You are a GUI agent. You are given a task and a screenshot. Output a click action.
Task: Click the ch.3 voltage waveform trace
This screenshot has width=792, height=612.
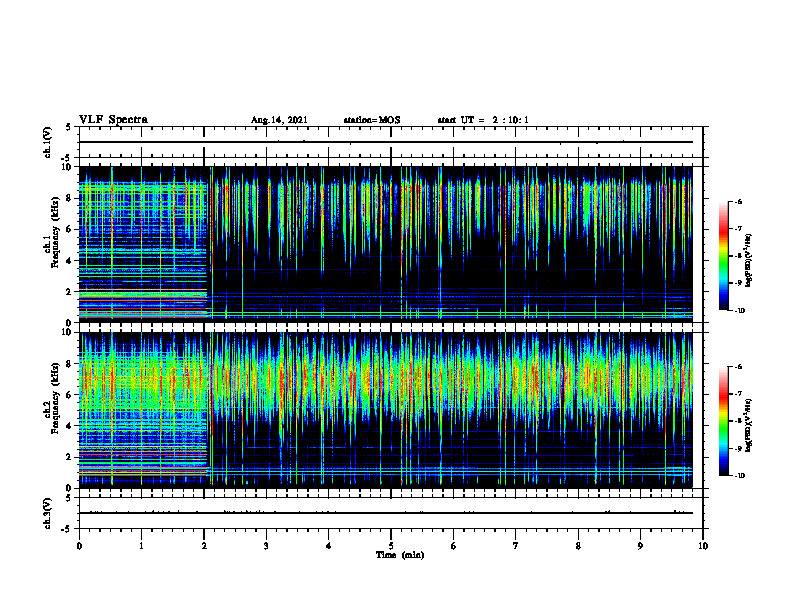point(385,513)
